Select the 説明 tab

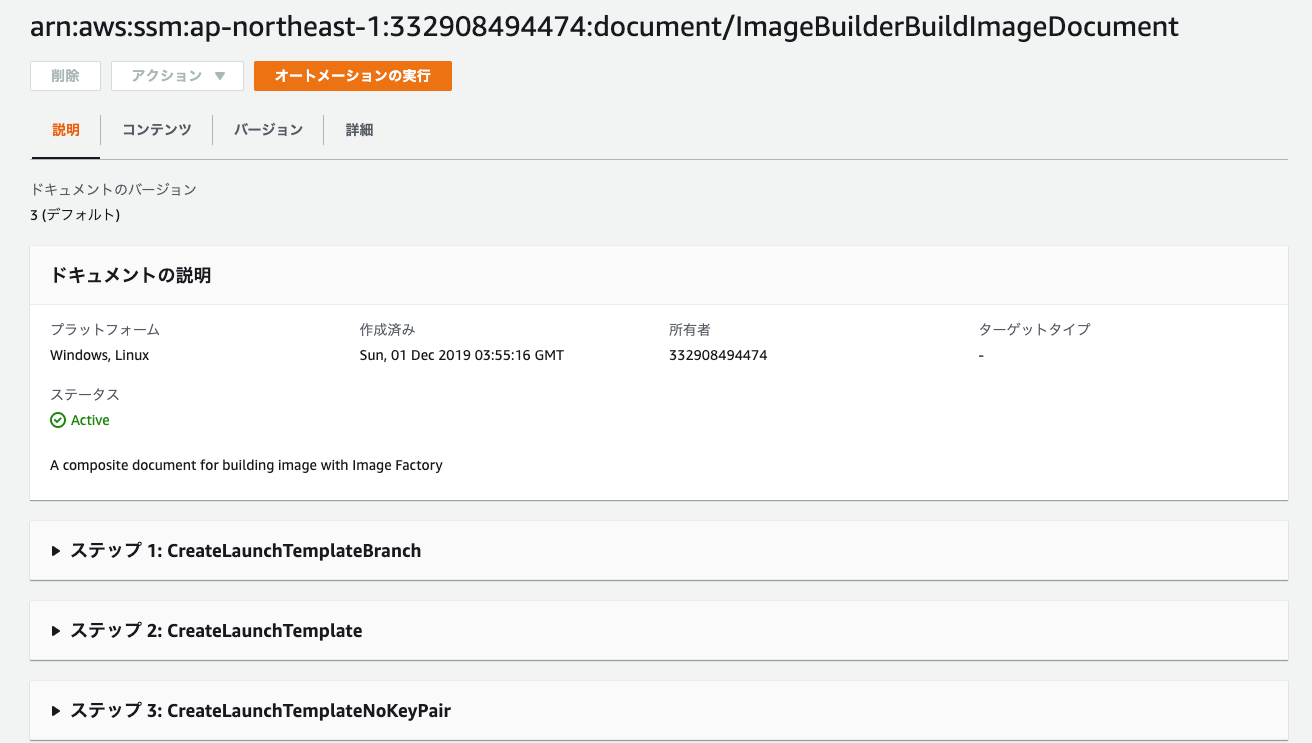[x=66, y=130]
